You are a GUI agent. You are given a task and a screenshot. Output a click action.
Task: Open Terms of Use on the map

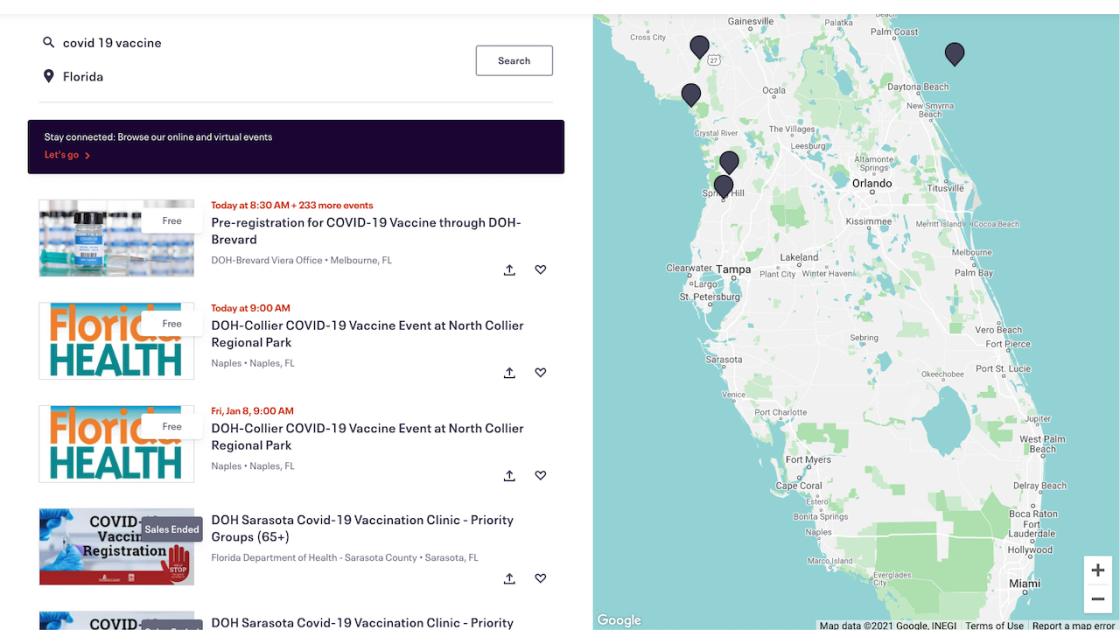(x=994, y=625)
